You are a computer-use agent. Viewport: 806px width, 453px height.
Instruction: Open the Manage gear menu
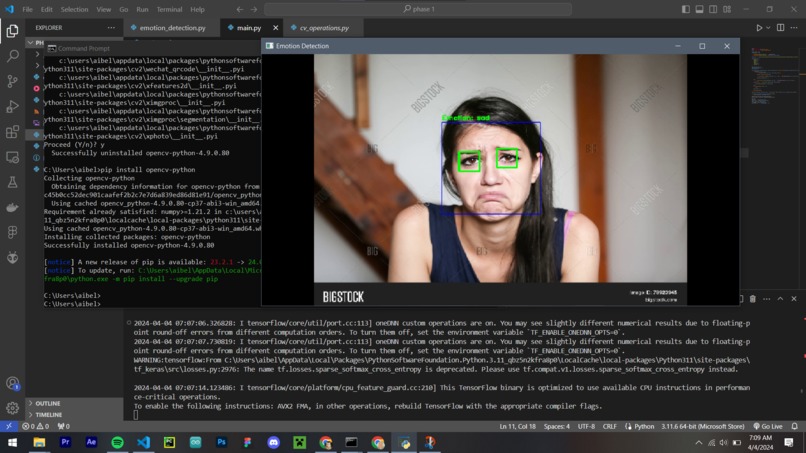pos(12,408)
